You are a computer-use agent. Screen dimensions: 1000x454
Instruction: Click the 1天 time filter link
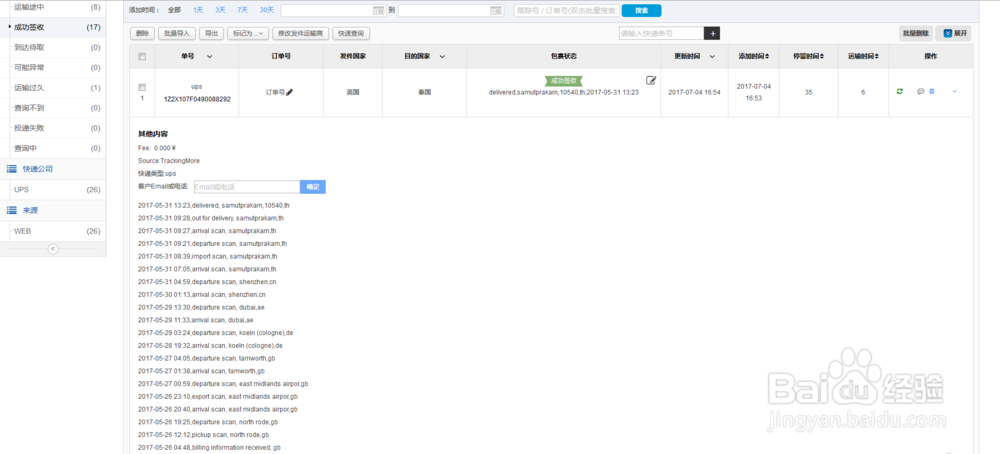[x=198, y=10]
